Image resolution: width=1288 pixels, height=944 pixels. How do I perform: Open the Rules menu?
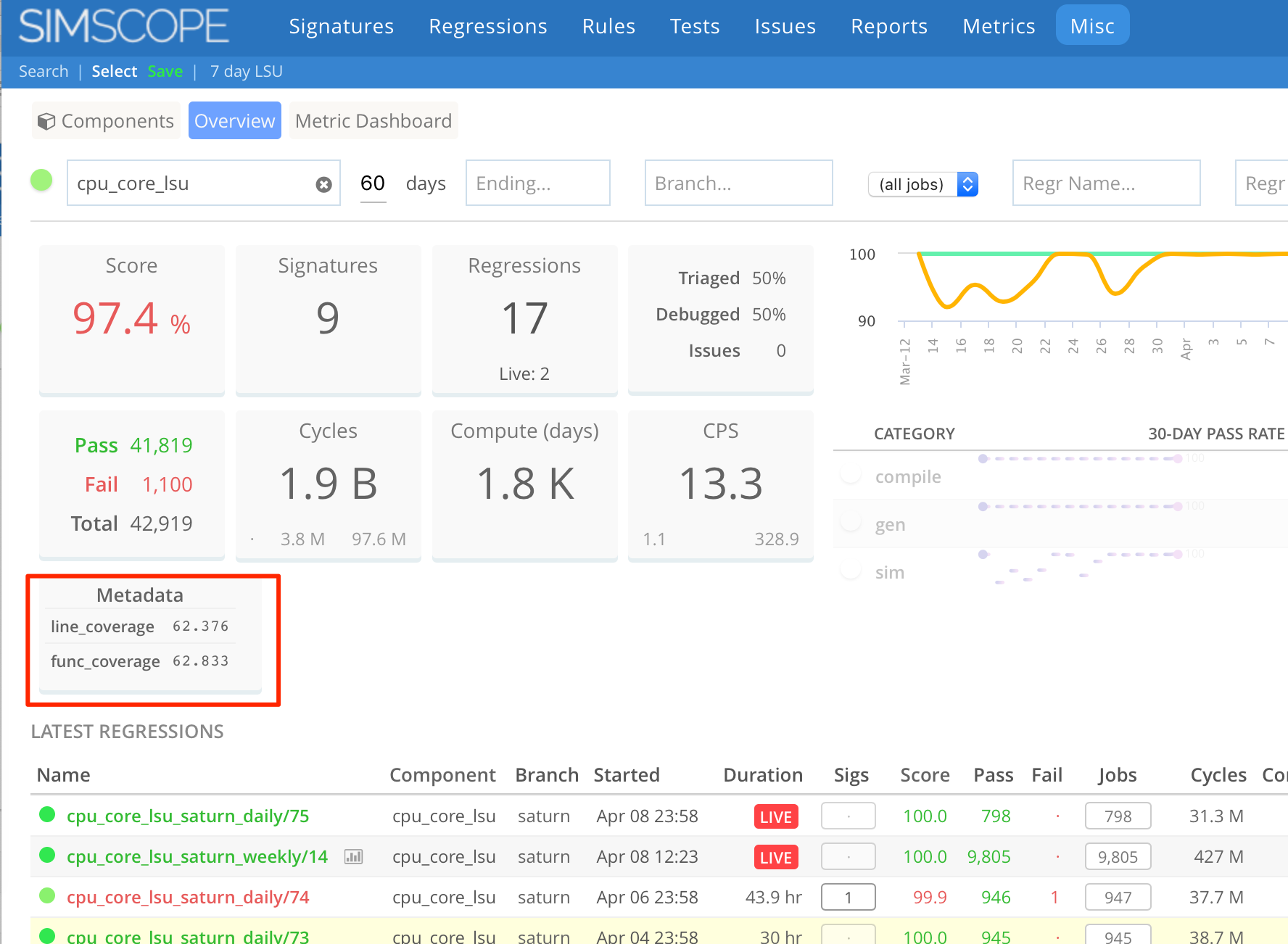point(608,26)
